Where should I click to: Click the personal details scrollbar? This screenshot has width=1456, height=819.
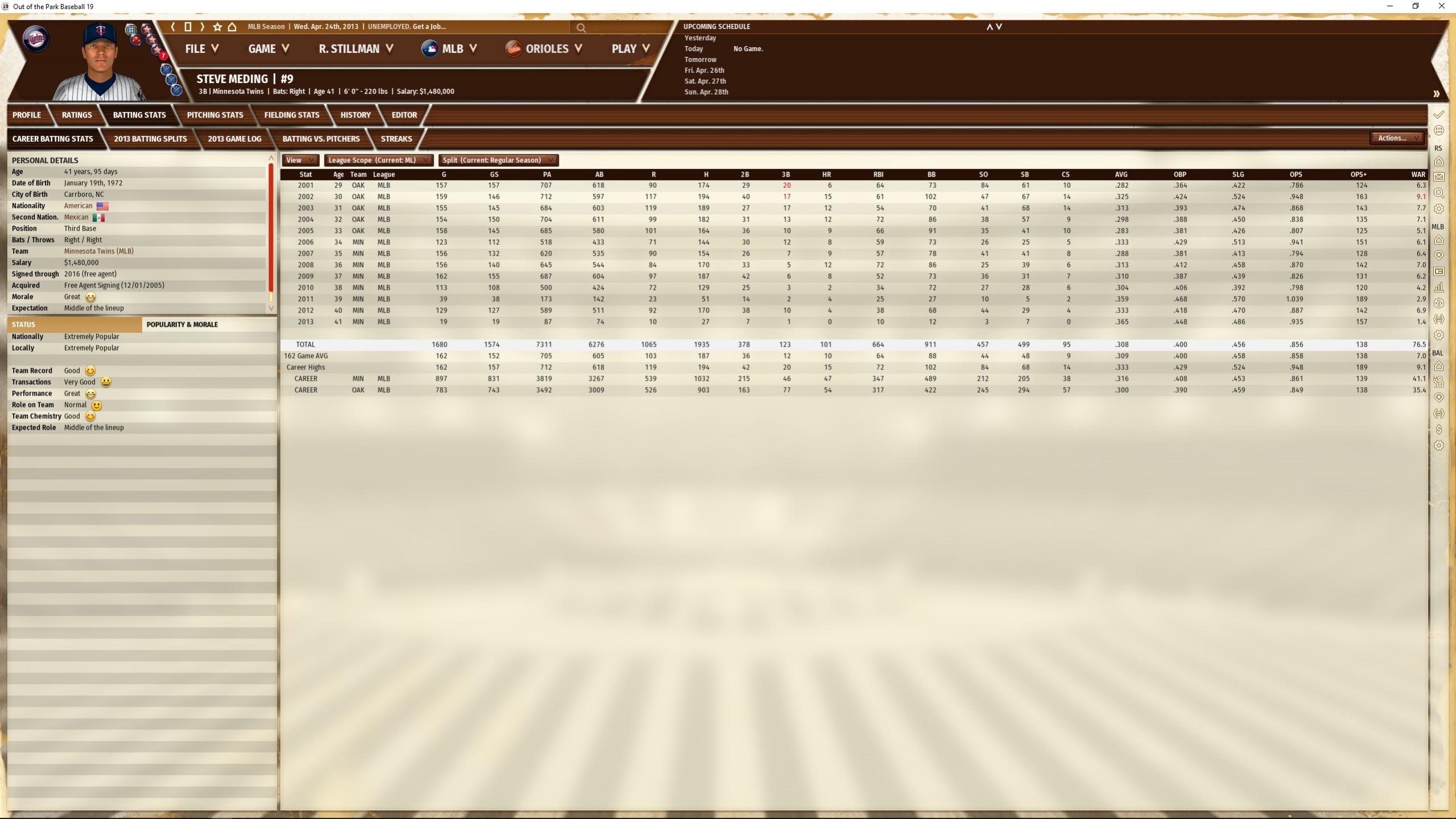[x=271, y=228]
